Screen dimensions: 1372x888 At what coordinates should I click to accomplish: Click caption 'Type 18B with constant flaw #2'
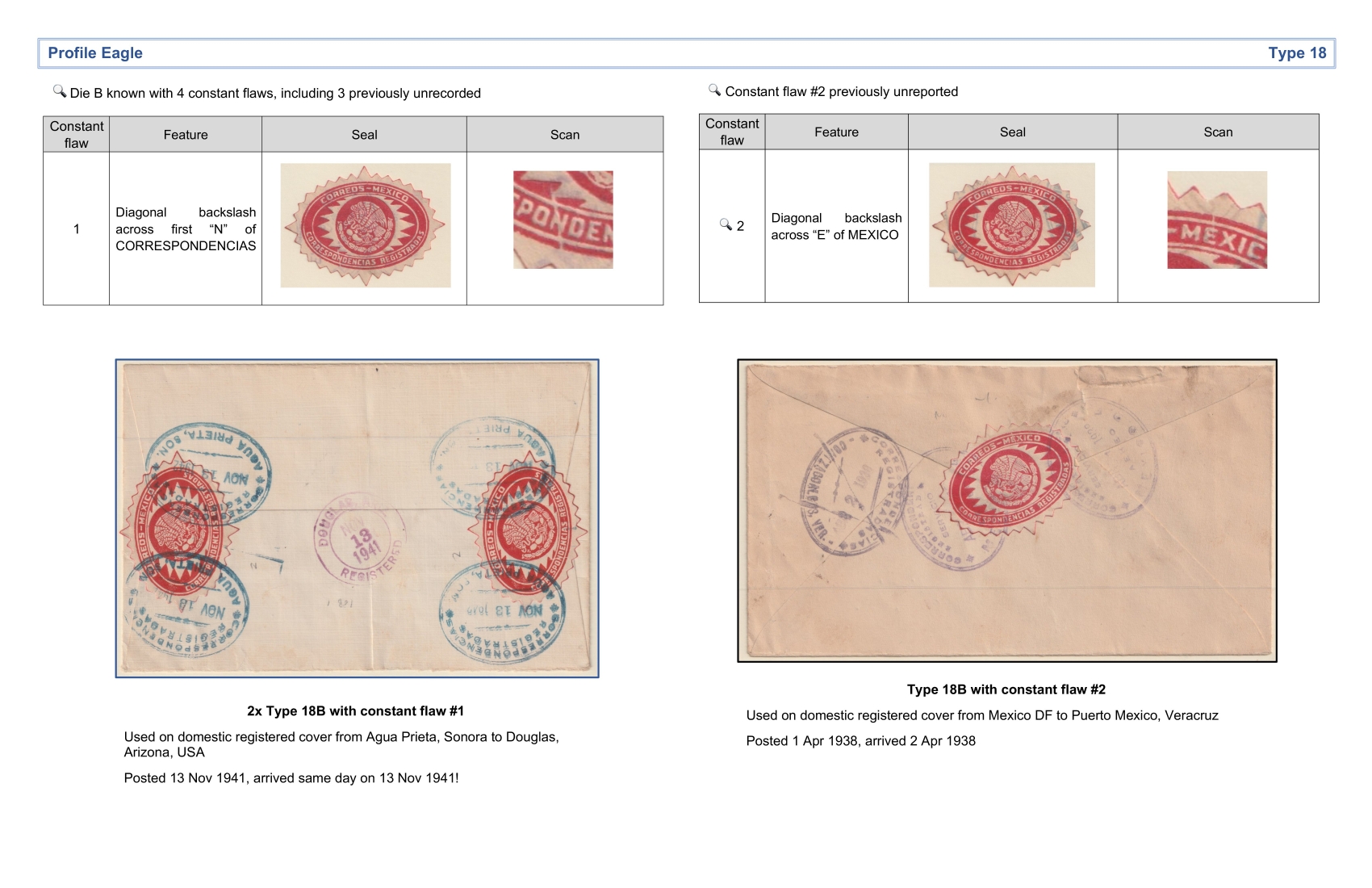point(1006,689)
